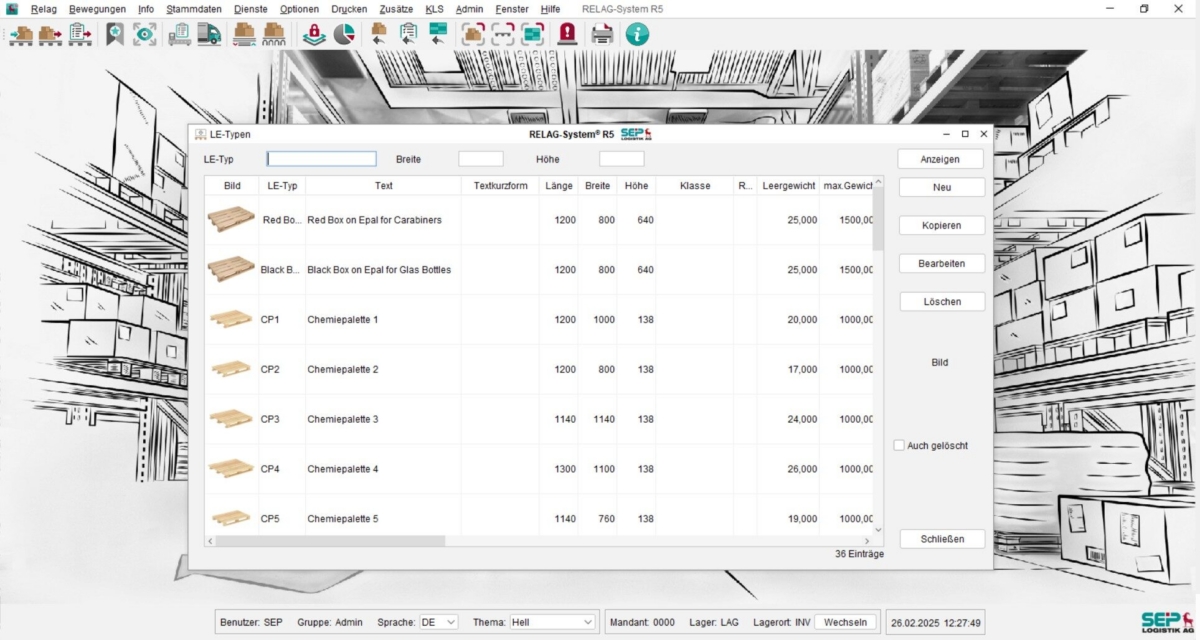The height and width of the screenshot is (640, 1200).
Task: Open the Sprache language dropdown
Action: point(438,622)
